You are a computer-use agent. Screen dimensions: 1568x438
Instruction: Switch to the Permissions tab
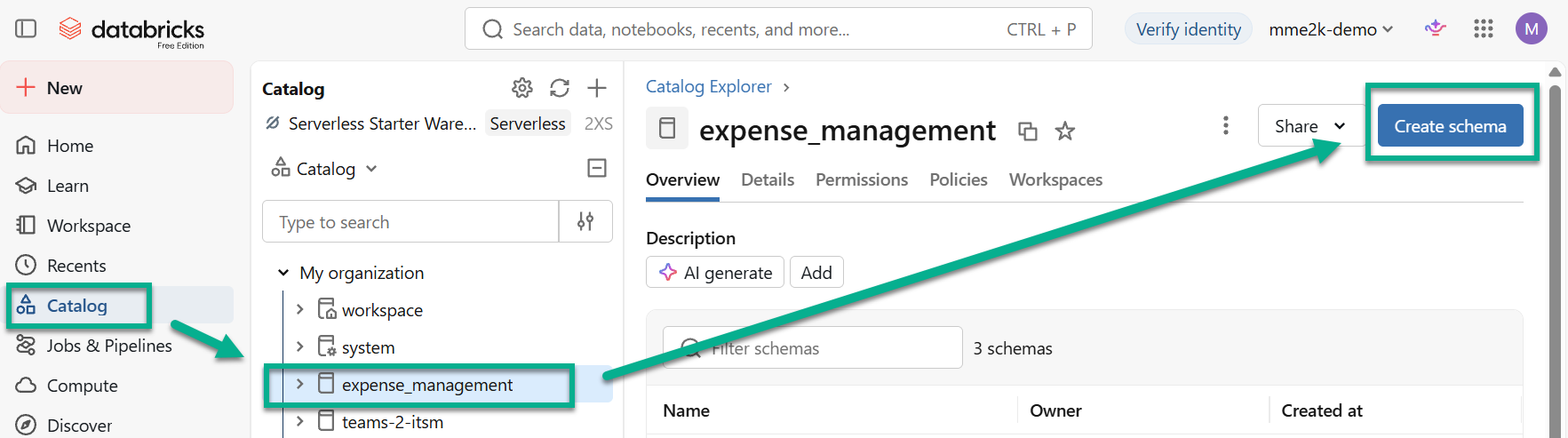tap(862, 179)
